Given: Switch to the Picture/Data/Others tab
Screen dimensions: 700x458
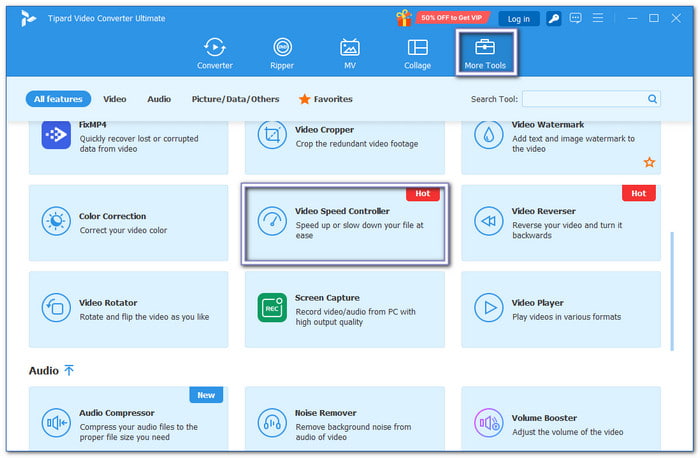Looking at the screenshot, I should click(x=235, y=99).
